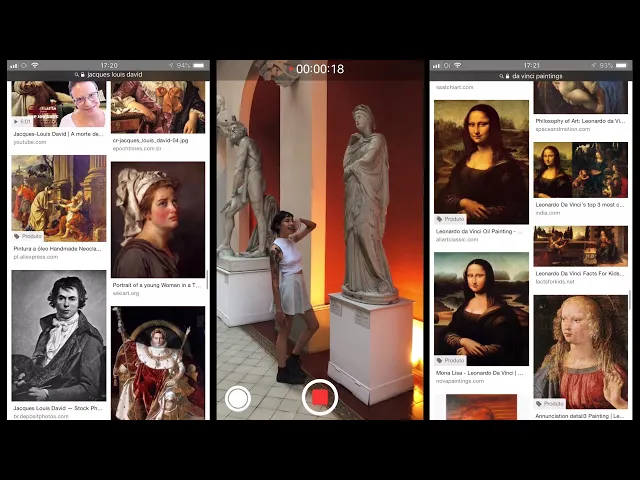The height and width of the screenshot is (480, 640).
Task: Click the 'cr-jacques_louis_david-04.jpg' caption
Action: [150, 140]
